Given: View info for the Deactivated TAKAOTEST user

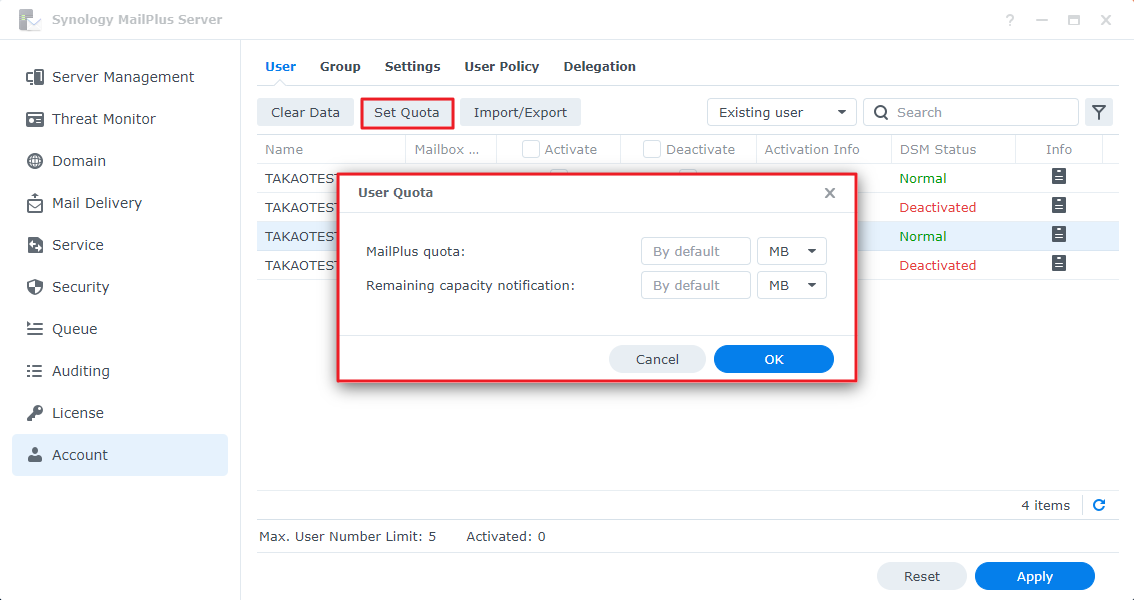Looking at the screenshot, I should click(x=1058, y=207).
